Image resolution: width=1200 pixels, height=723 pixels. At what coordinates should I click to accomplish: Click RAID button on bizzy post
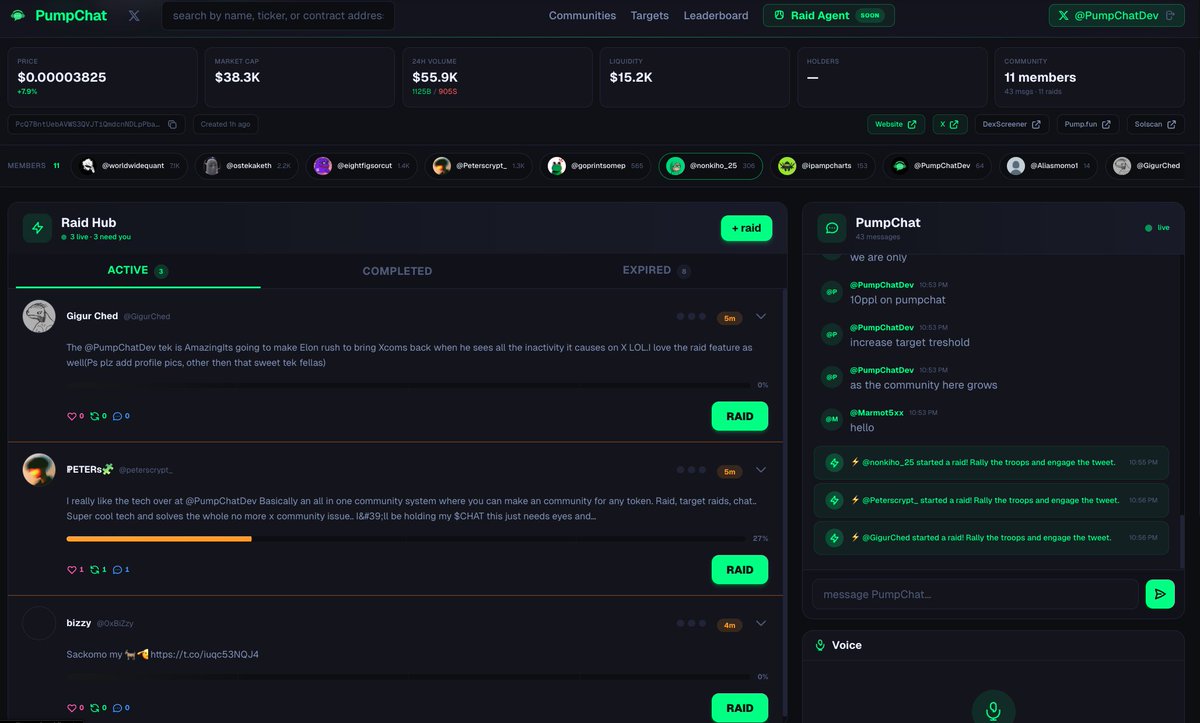pos(740,708)
